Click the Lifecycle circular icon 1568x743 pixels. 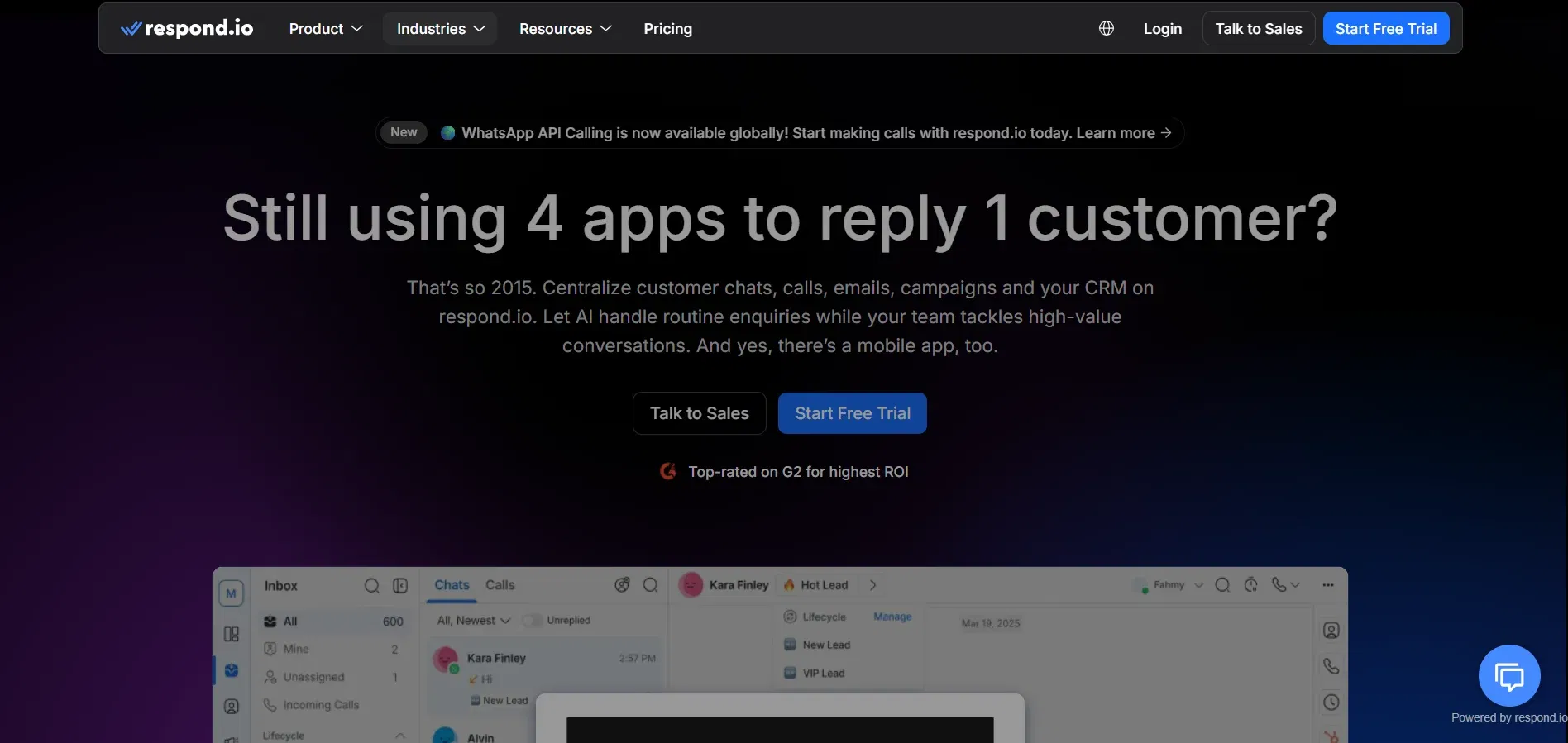coord(790,617)
